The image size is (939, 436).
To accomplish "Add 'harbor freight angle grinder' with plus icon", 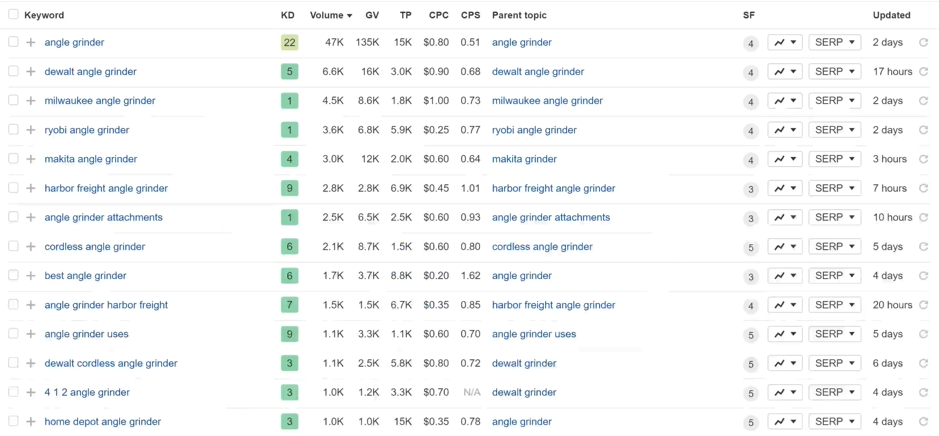I will (31, 188).
